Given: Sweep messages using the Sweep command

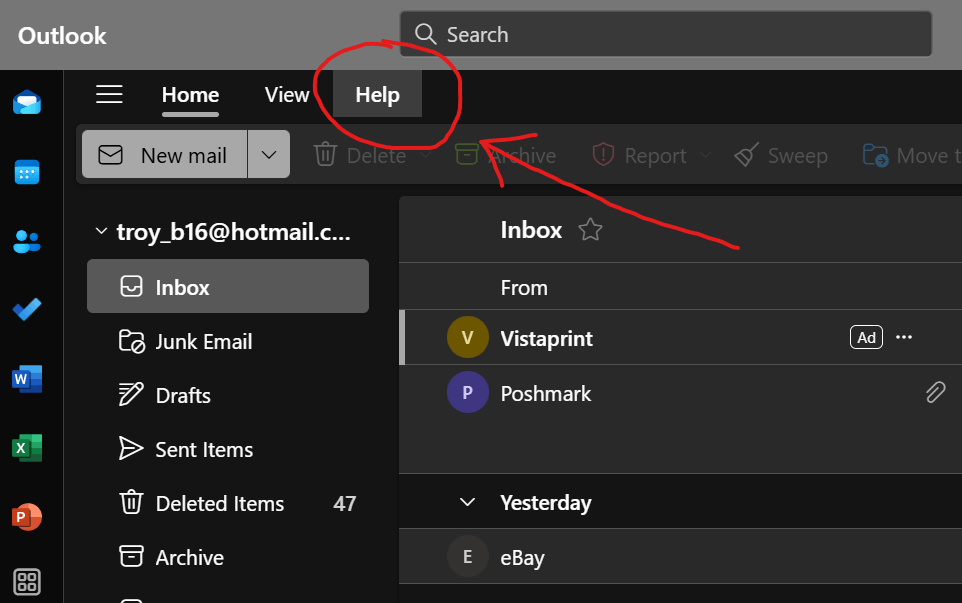Looking at the screenshot, I should (x=781, y=155).
